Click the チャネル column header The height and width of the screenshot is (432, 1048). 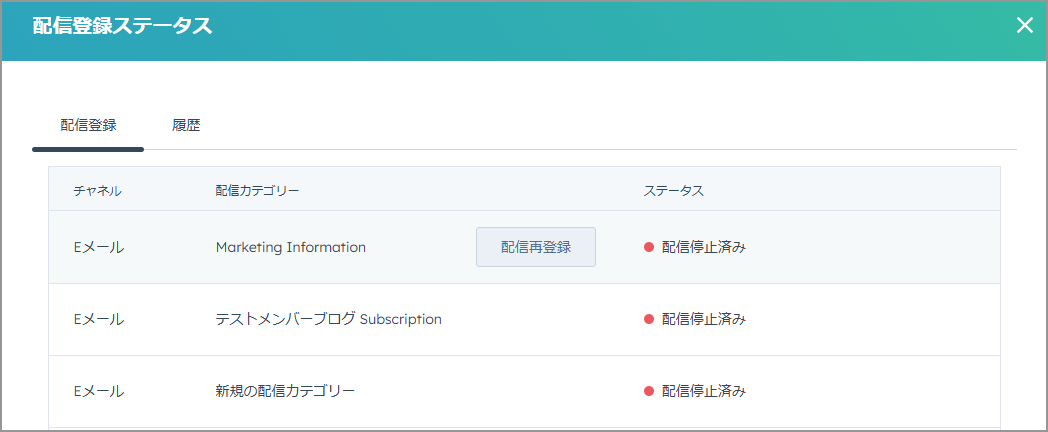(x=98, y=191)
